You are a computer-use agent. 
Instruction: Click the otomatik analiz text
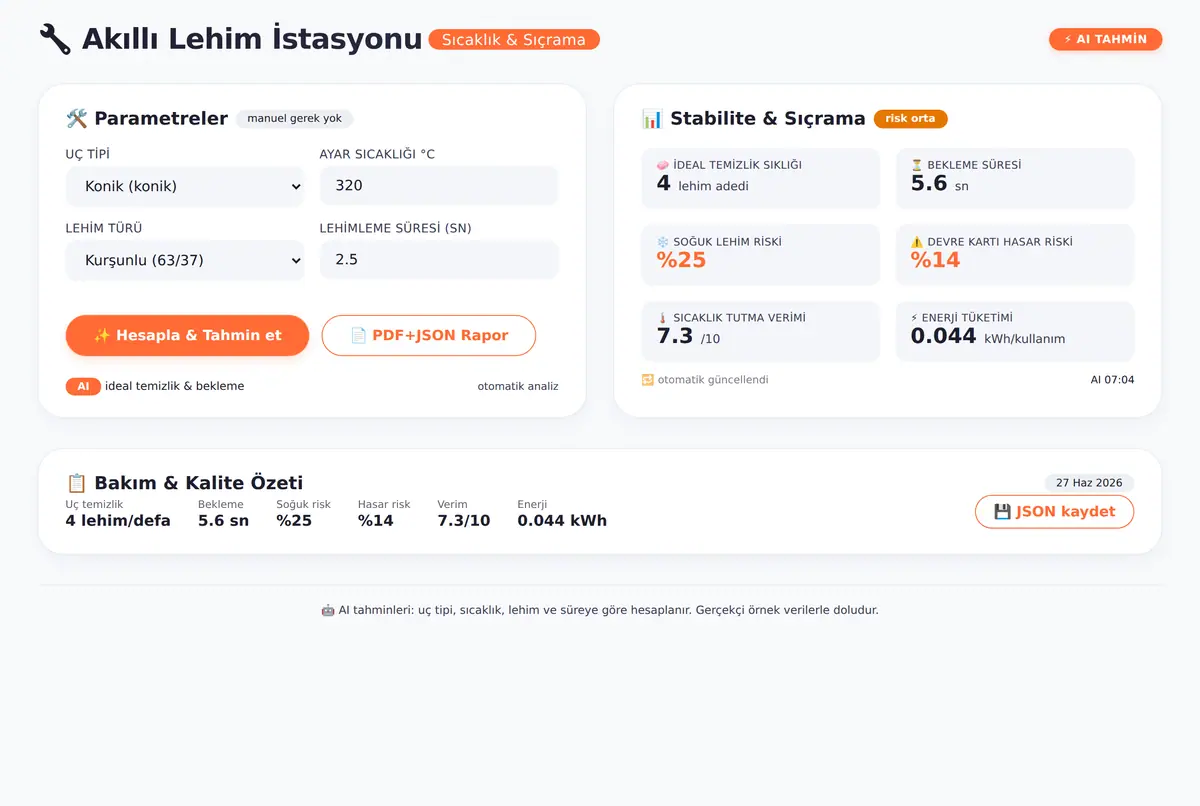[518, 386]
